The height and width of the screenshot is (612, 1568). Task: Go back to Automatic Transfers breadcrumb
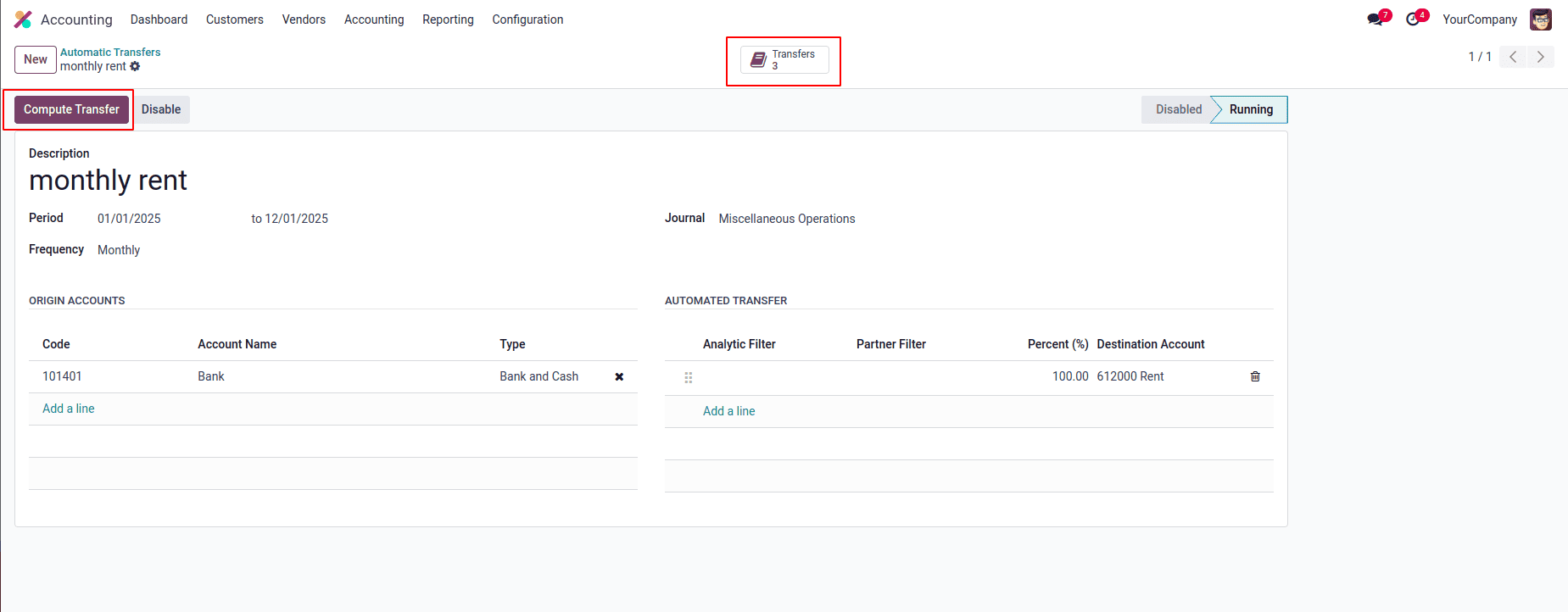coord(110,52)
